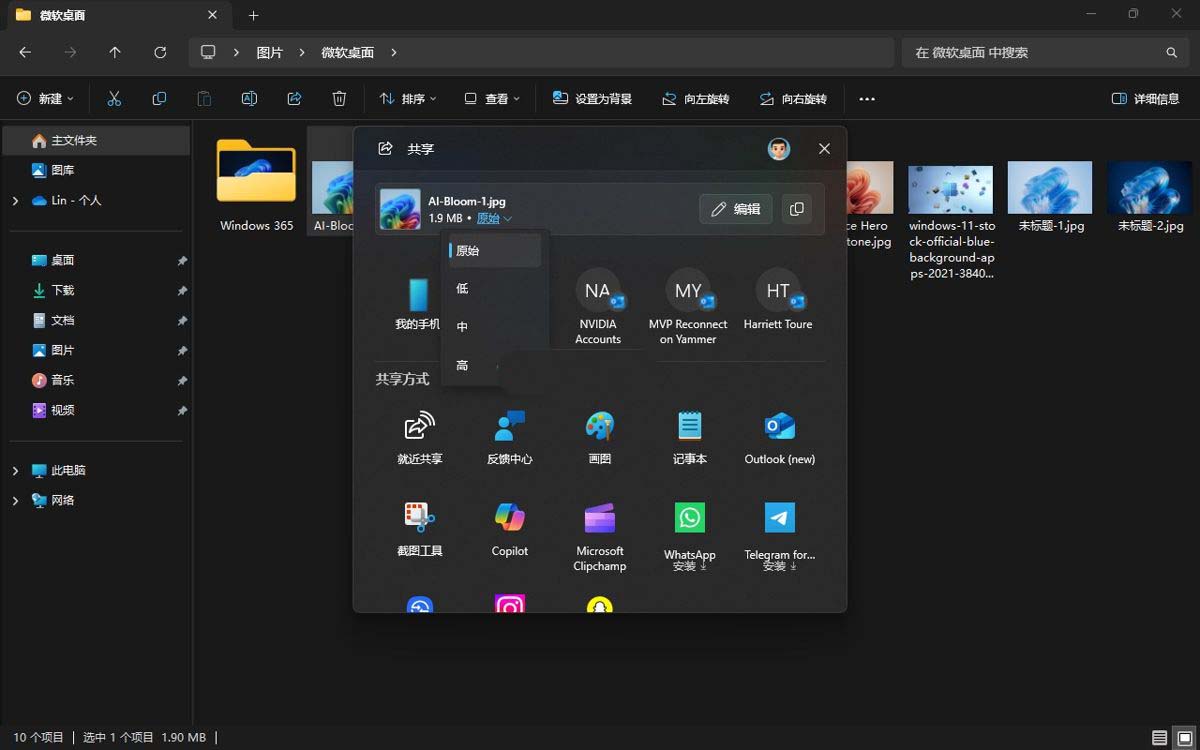Image resolution: width=1200 pixels, height=750 pixels.
Task: Open Gallery (图库) in sidebar
Action: pos(97,171)
